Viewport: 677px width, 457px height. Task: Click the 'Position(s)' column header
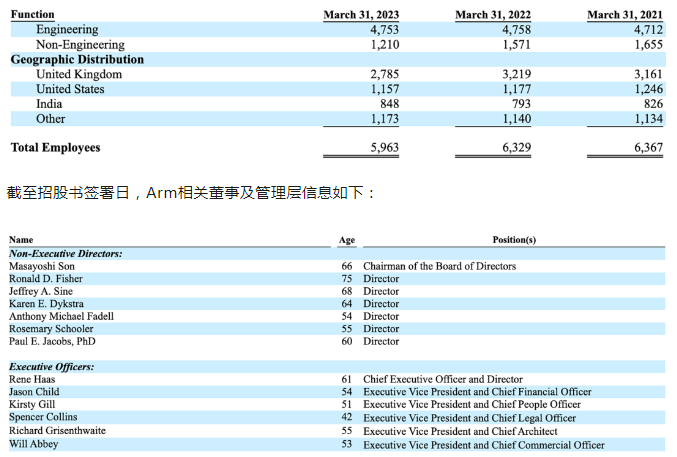point(514,240)
